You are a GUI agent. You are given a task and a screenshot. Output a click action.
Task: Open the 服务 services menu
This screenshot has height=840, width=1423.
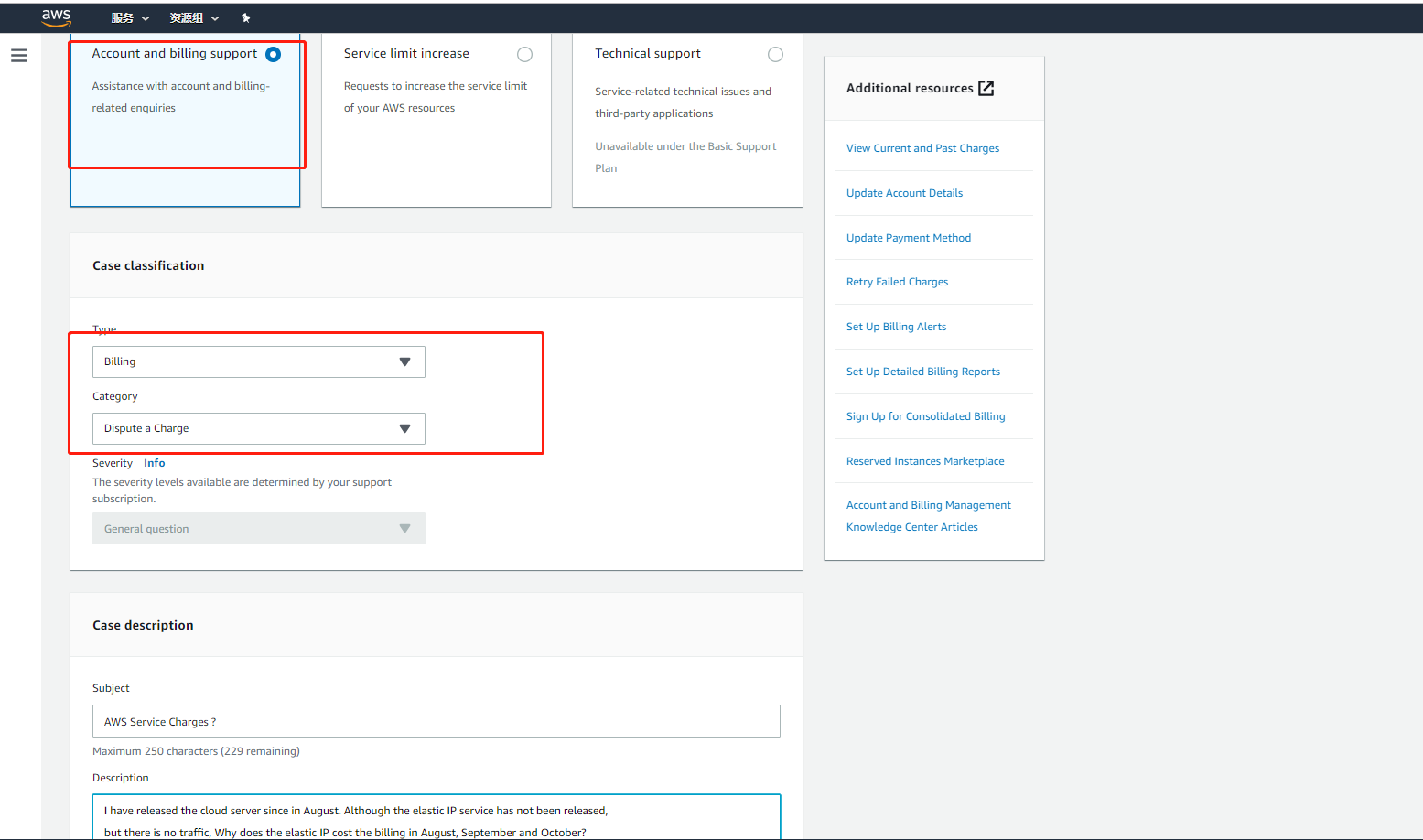tap(130, 17)
